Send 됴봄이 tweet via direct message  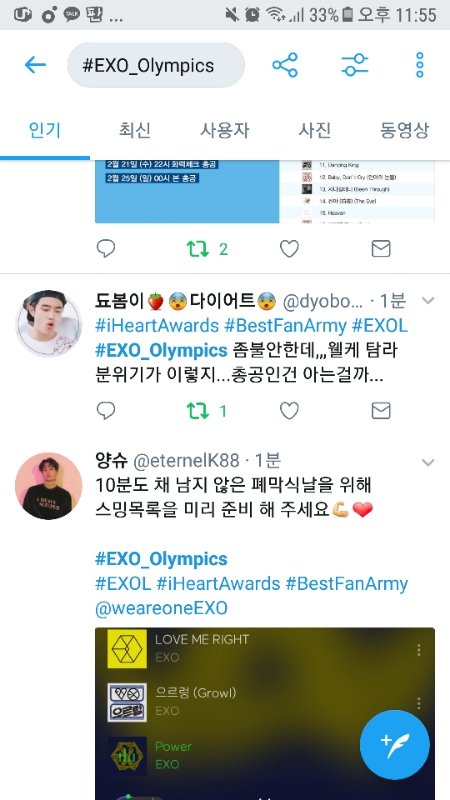pyautogui.click(x=381, y=411)
